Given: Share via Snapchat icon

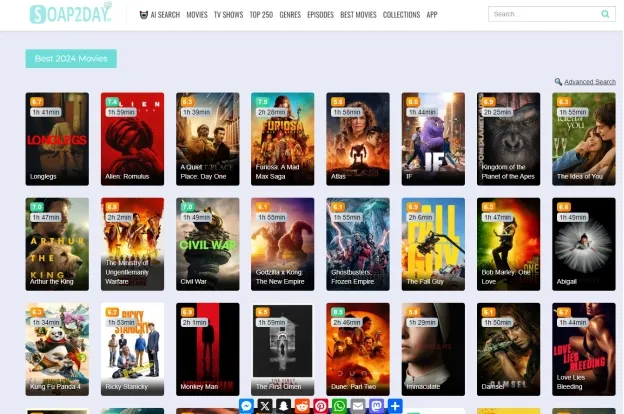Looking at the screenshot, I should 283,406.
